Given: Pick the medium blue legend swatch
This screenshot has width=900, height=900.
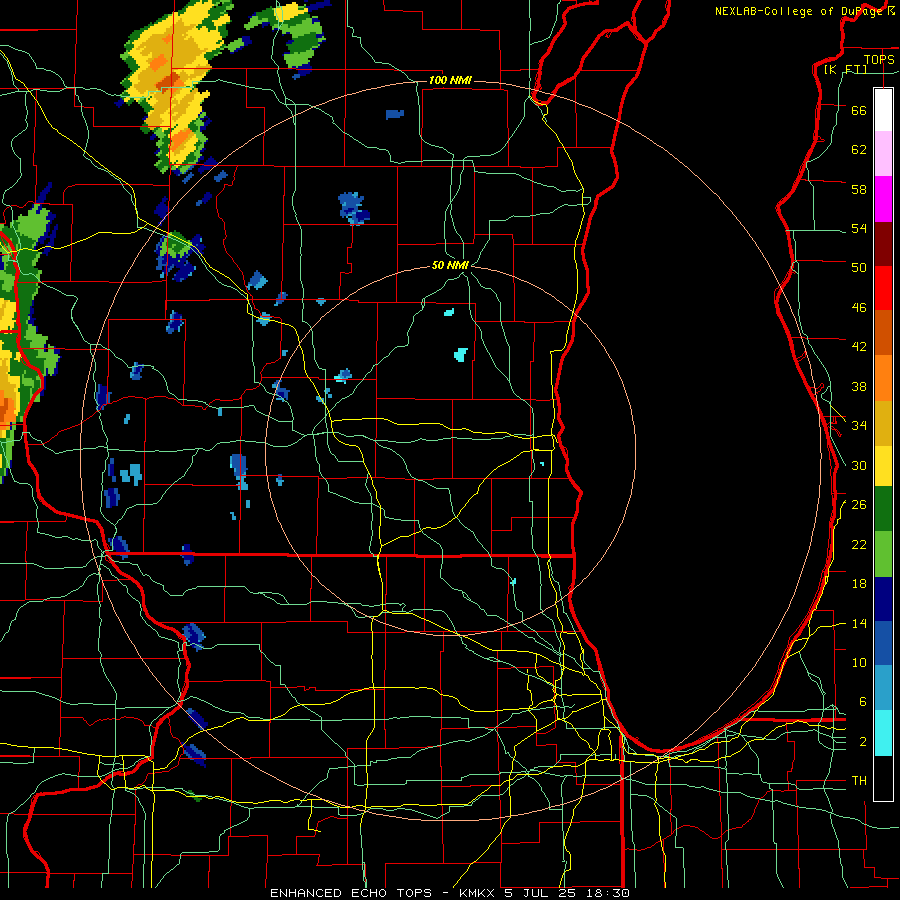Looking at the screenshot, I should tap(883, 643).
